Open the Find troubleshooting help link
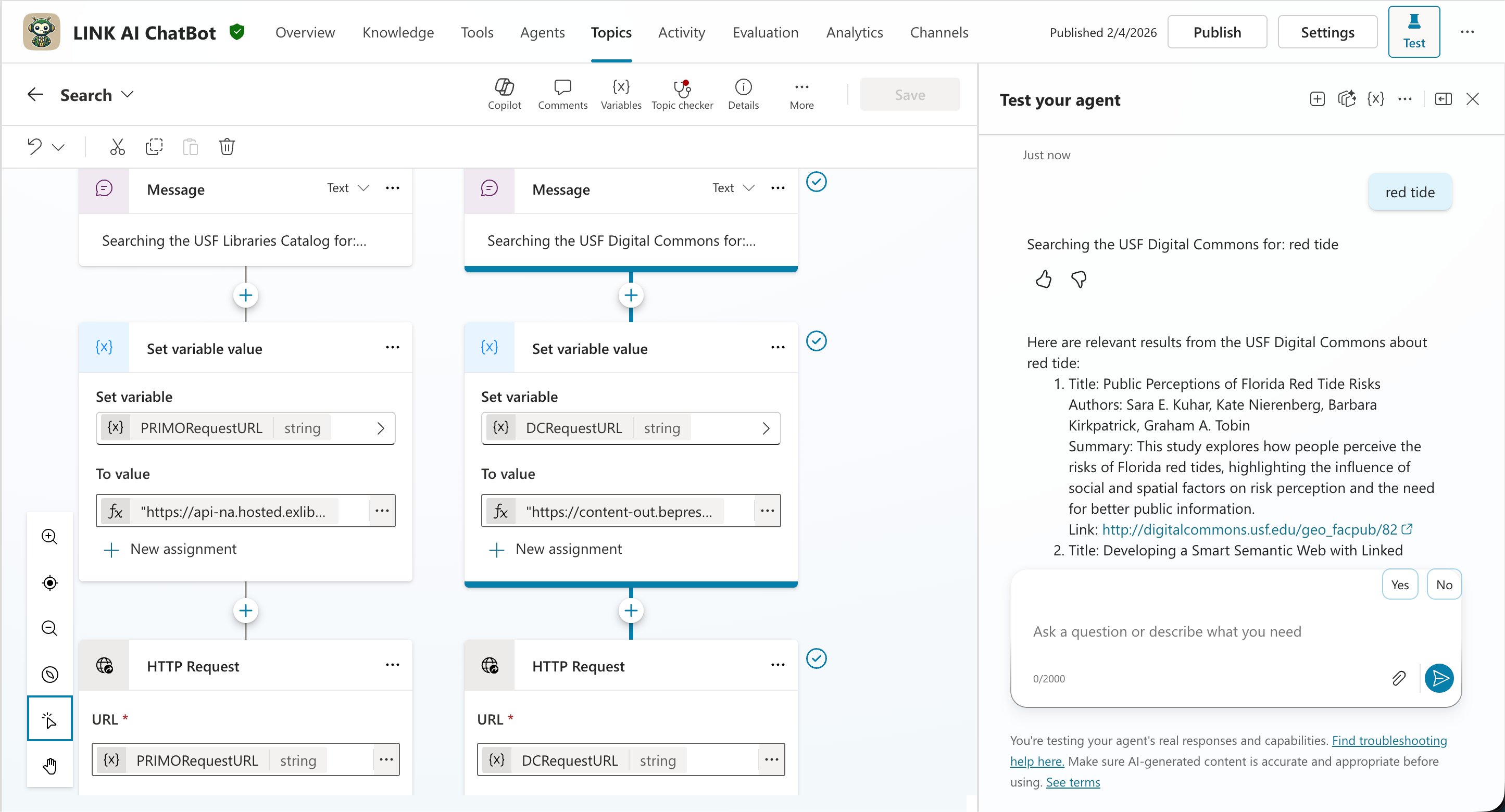1505x812 pixels. tap(1228, 751)
